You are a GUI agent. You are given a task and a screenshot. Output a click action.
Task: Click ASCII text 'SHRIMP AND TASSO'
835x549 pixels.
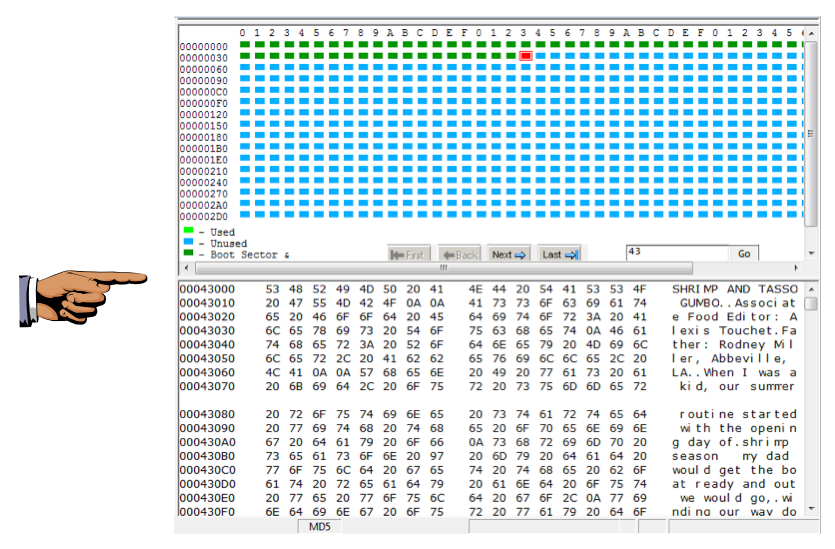pyautogui.click(x=735, y=289)
